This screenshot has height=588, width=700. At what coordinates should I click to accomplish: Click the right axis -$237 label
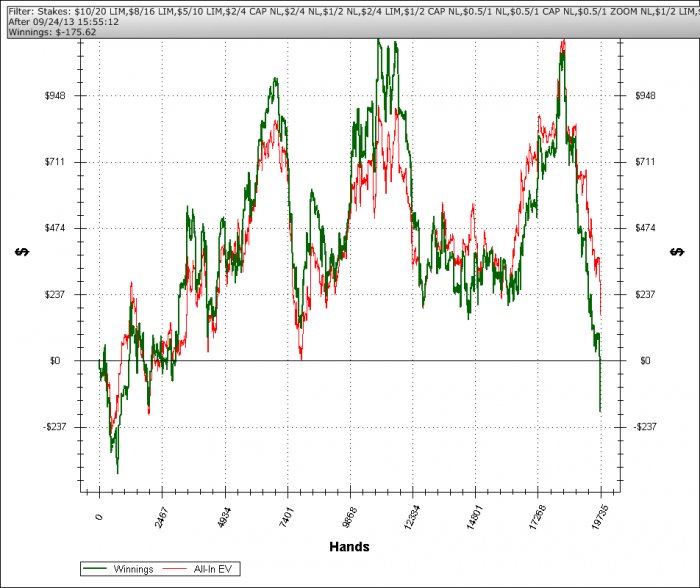point(646,426)
